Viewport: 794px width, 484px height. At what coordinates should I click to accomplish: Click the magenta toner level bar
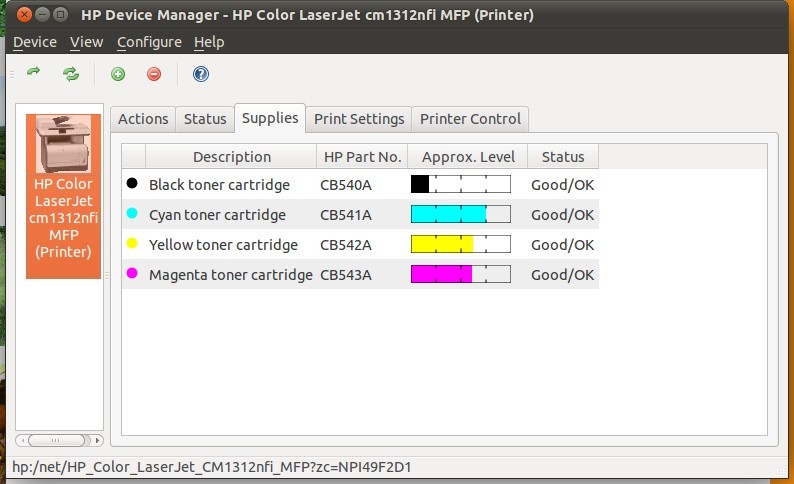tap(461, 274)
